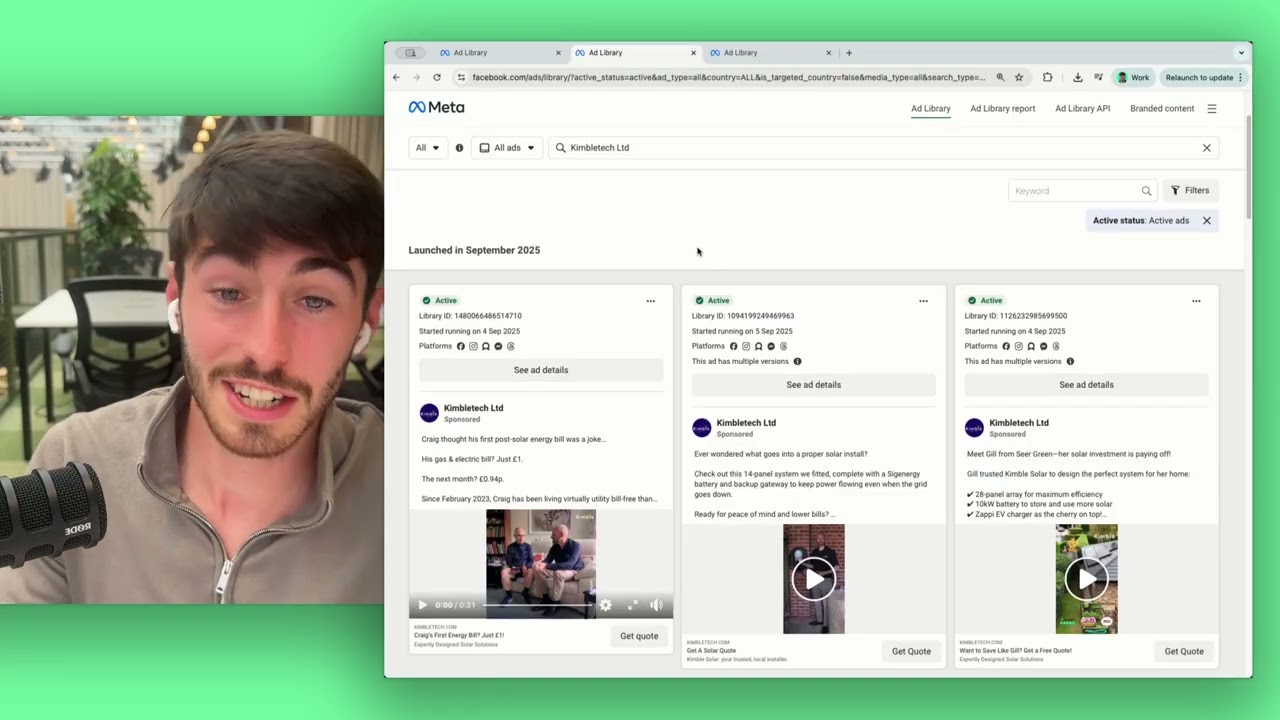Click the keyword search magnifier icon
This screenshot has height=720, width=1280.
pyautogui.click(x=1146, y=191)
